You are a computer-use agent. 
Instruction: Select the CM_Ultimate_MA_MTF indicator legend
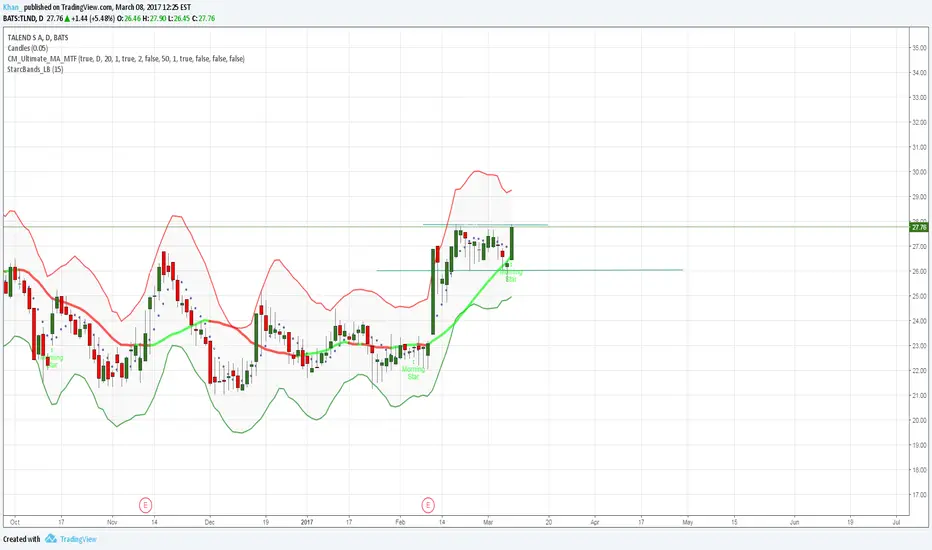coord(126,59)
